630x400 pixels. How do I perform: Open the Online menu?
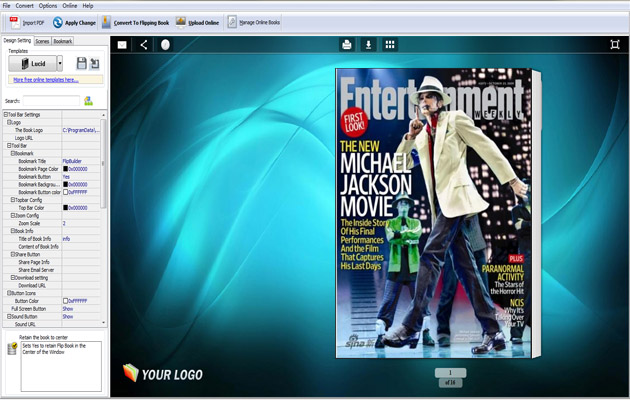70,6
